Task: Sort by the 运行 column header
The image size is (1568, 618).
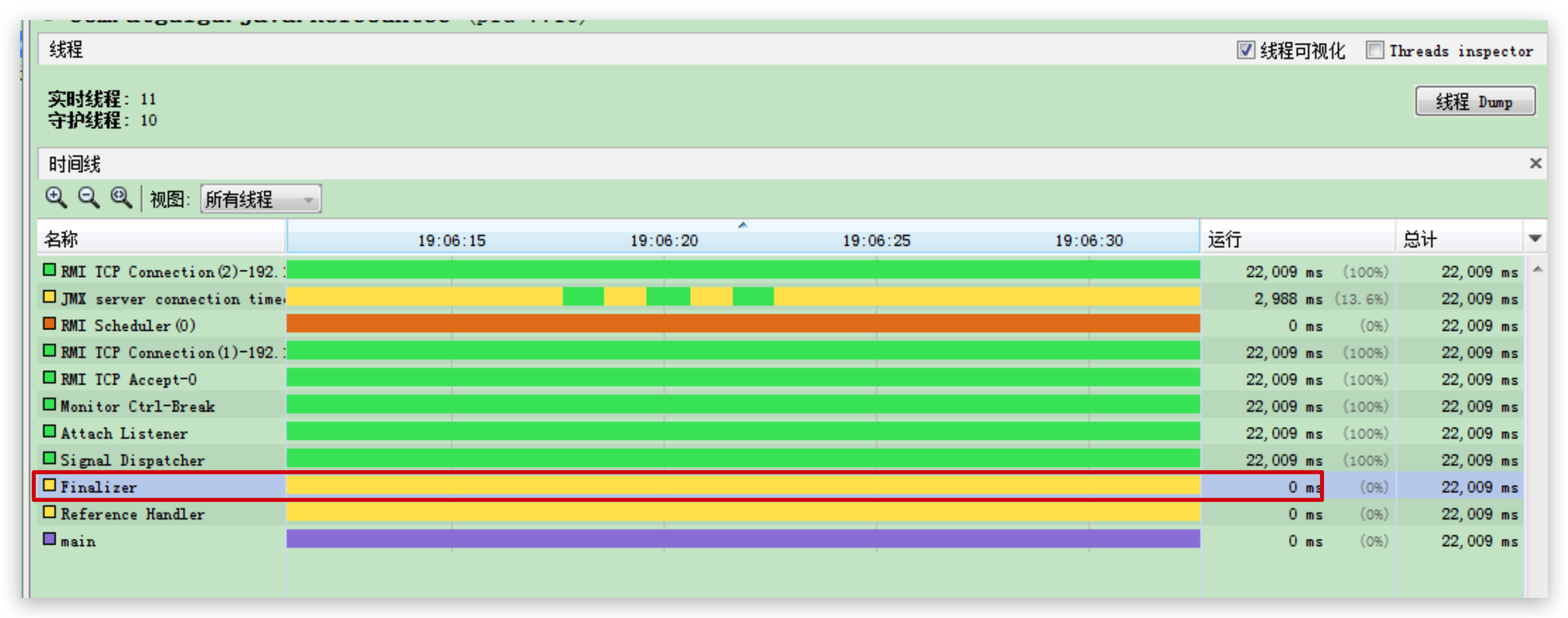Action: click(x=1296, y=238)
